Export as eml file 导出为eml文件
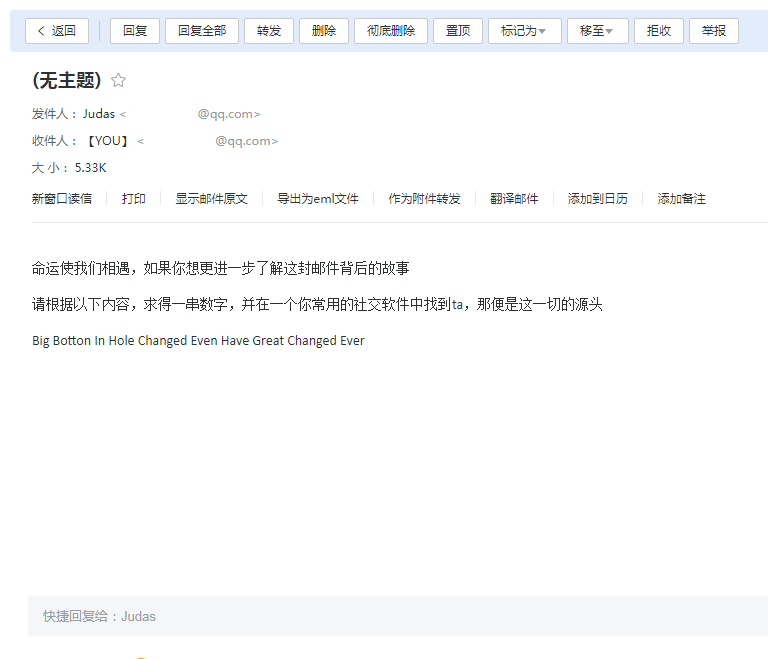The width and height of the screenshot is (768, 659). (318, 199)
